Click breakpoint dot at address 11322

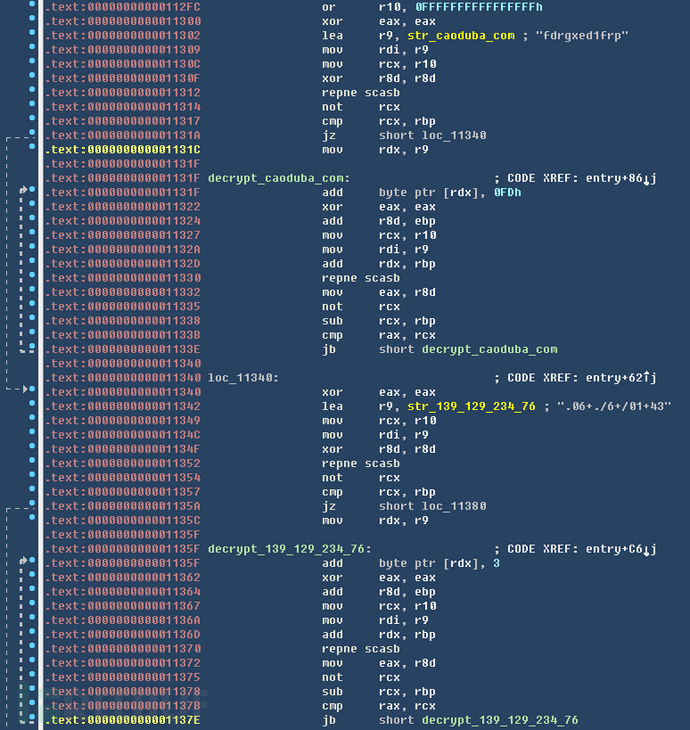tap(33, 206)
